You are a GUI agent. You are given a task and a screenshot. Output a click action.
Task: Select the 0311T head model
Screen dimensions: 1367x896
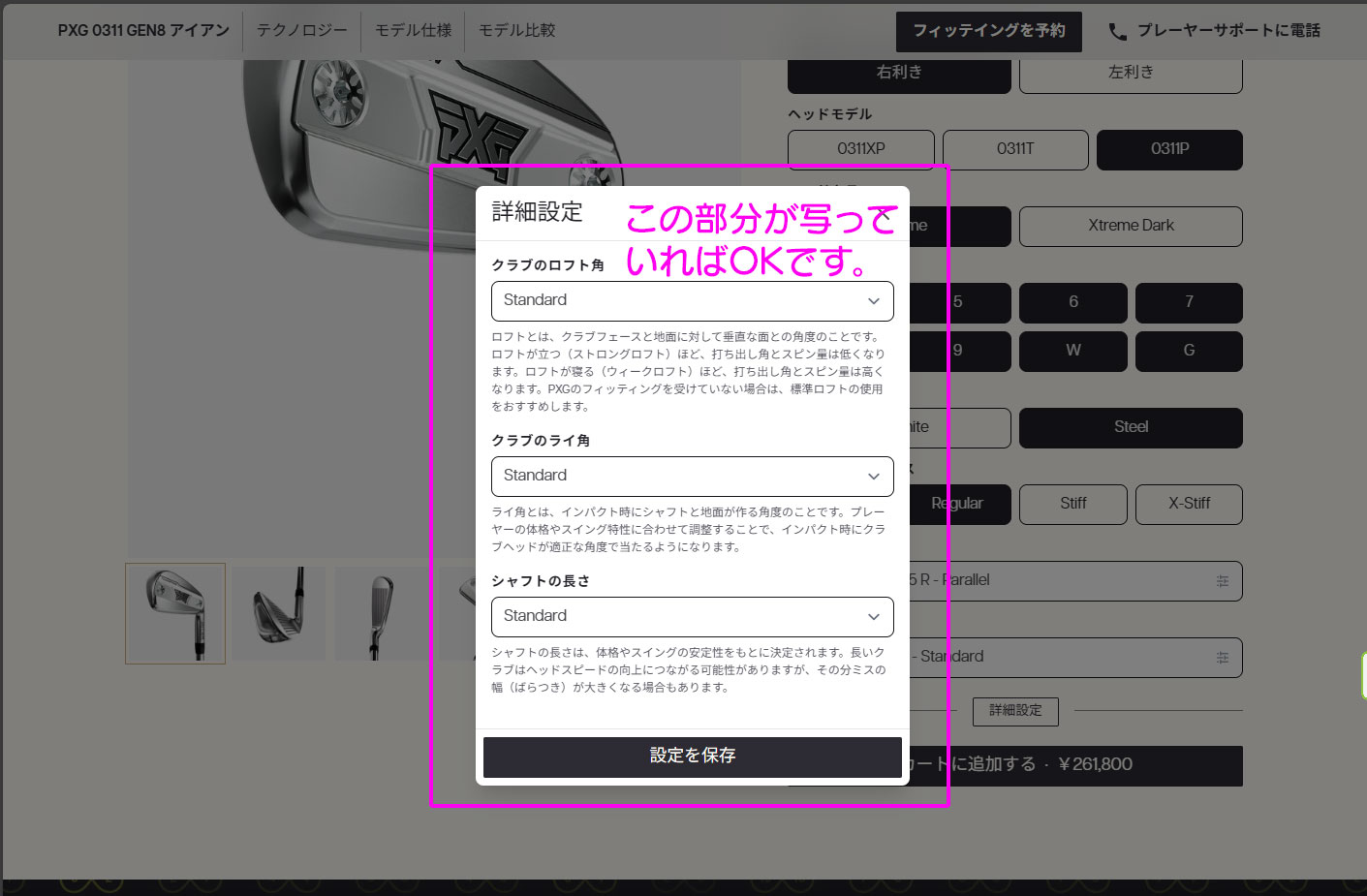(x=1014, y=149)
